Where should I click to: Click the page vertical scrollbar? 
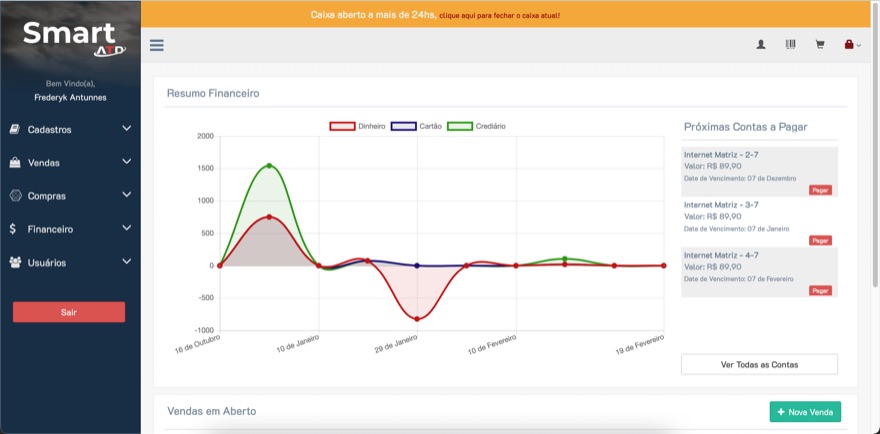[876, 146]
